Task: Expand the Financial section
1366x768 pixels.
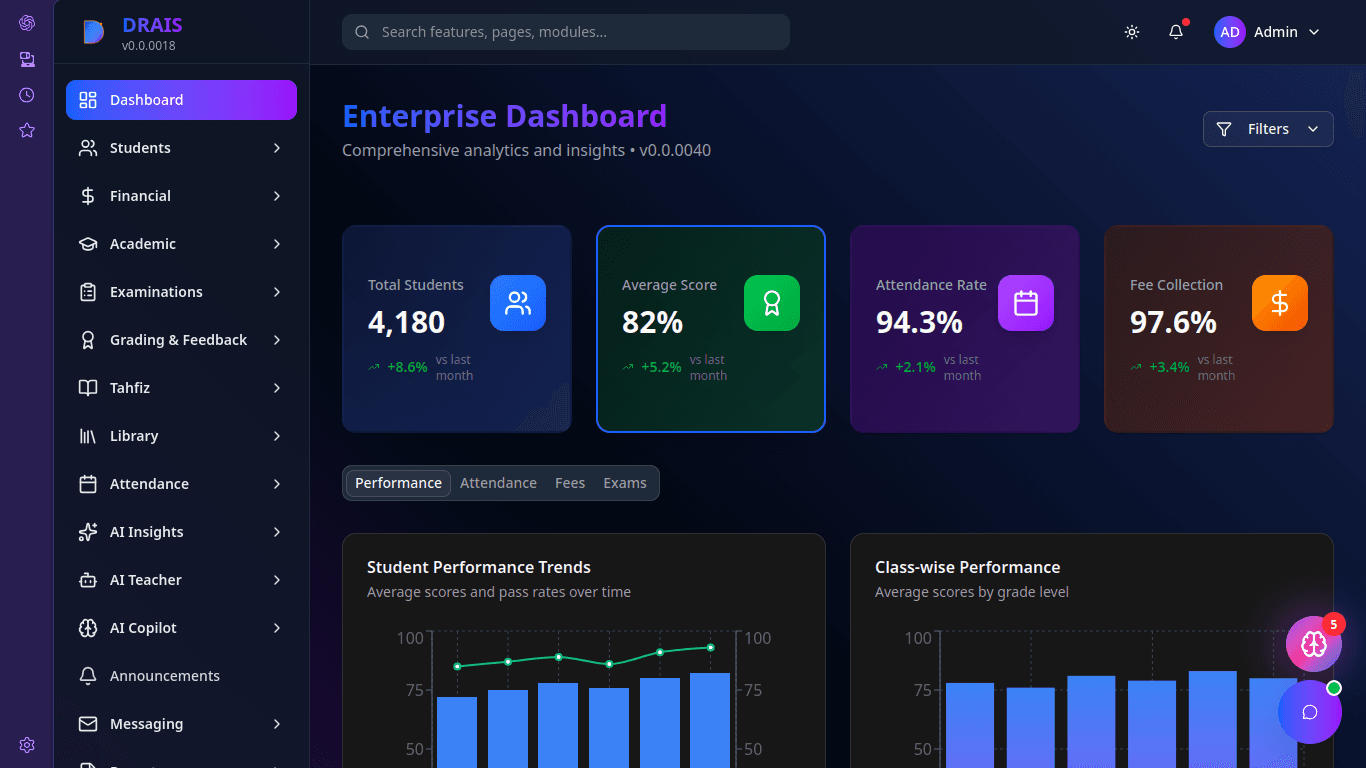Action: pyautogui.click(x=140, y=195)
